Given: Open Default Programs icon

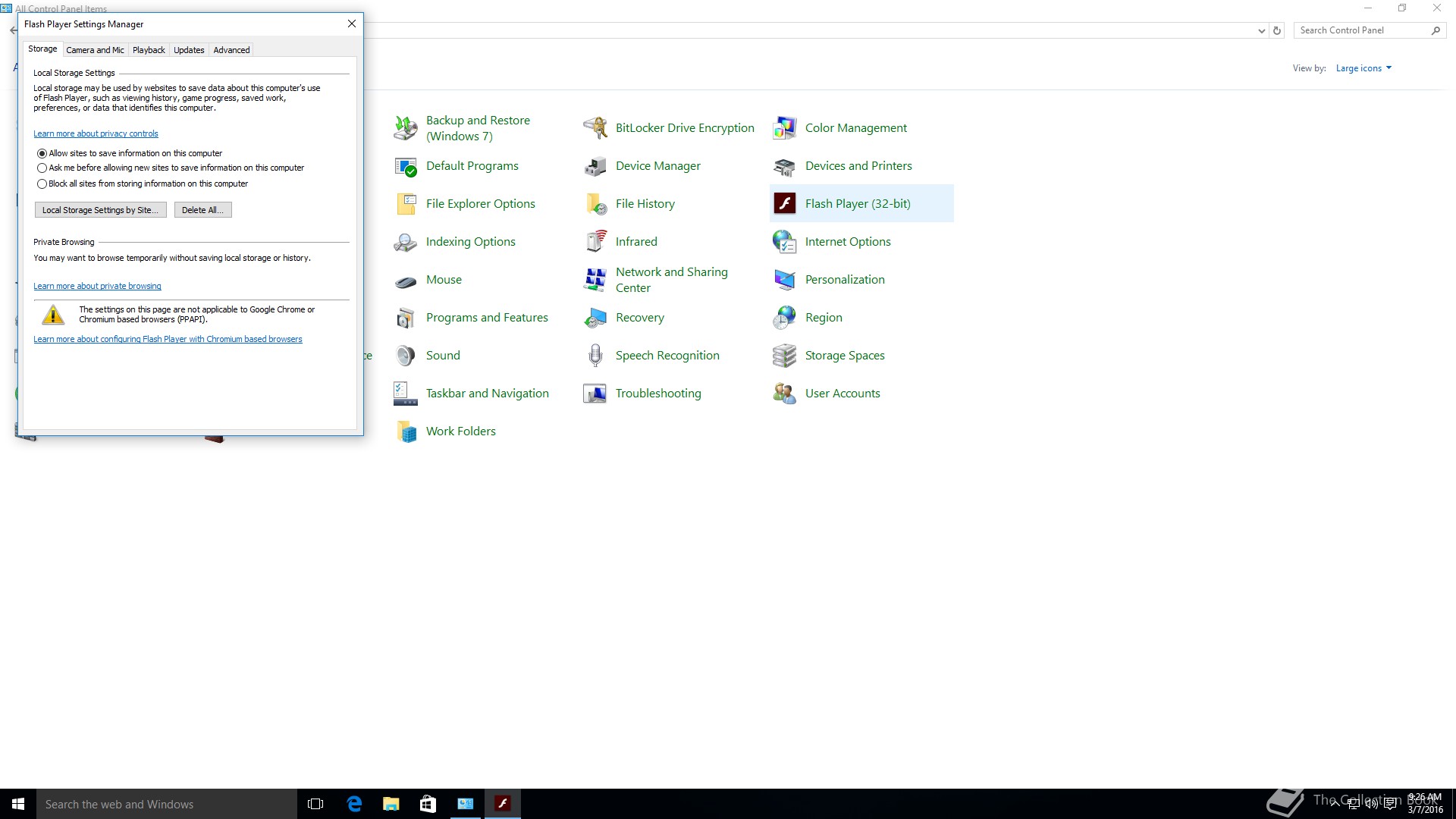Looking at the screenshot, I should pyautogui.click(x=406, y=166).
